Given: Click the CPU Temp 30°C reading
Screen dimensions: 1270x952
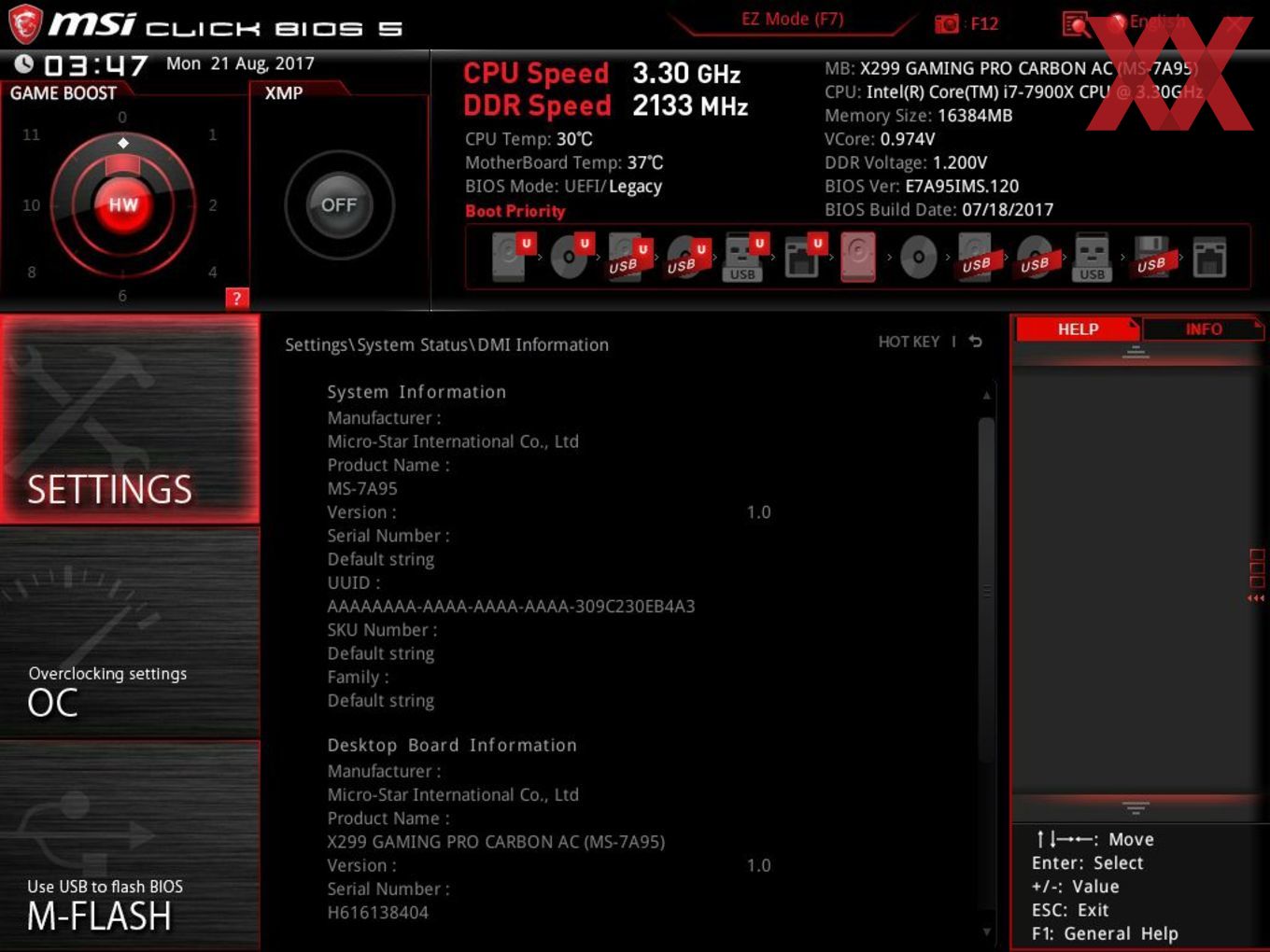Looking at the screenshot, I should (529, 139).
